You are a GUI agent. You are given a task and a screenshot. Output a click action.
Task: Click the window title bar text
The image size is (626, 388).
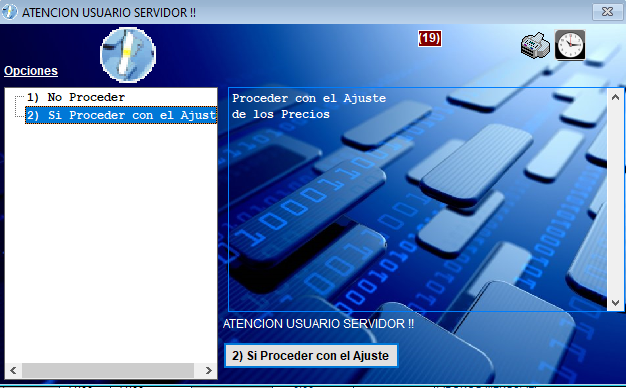[109, 12]
